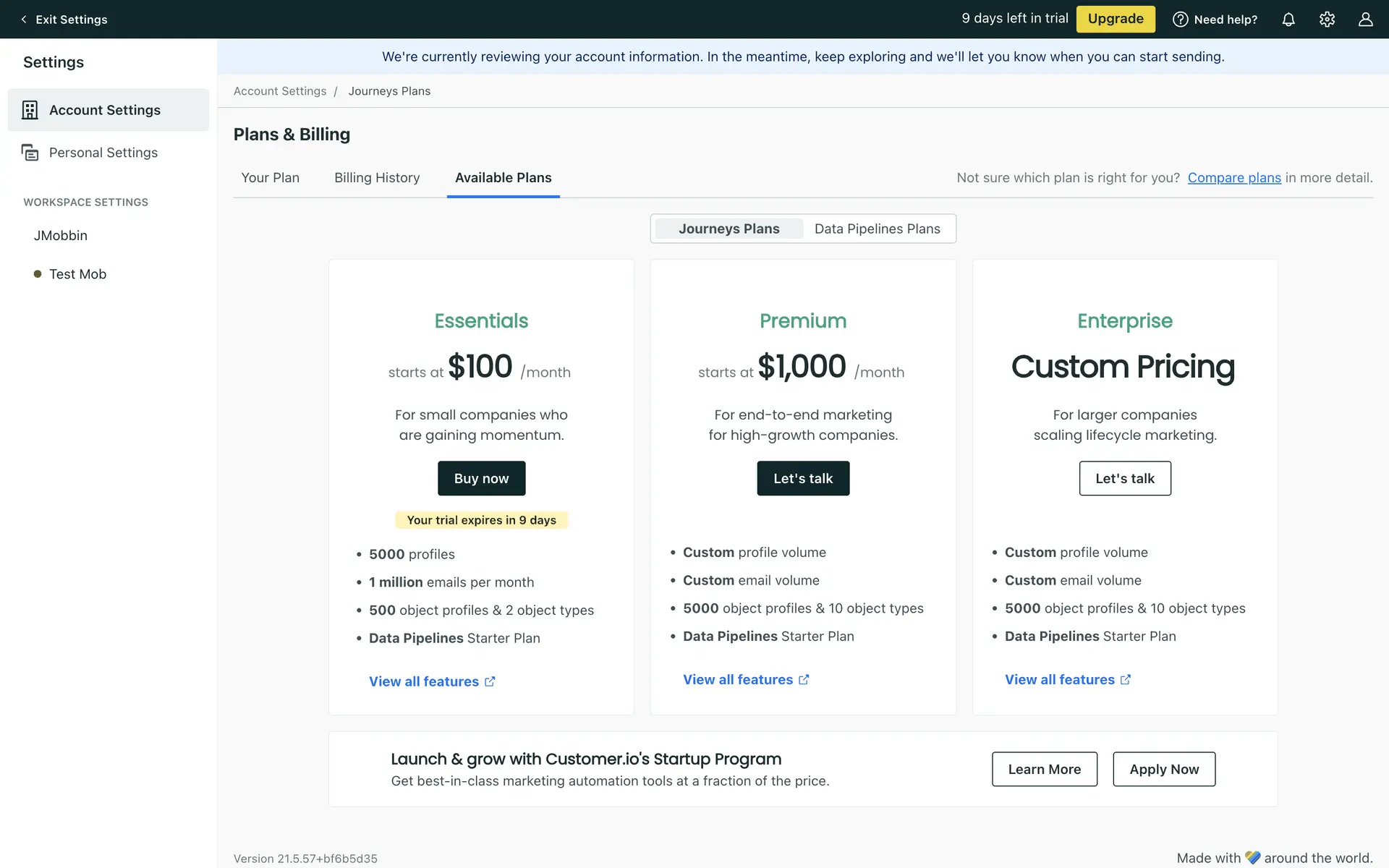Click external link icon under Essentials features
Viewport: 1389px width, 868px height.
pos(490,681)
